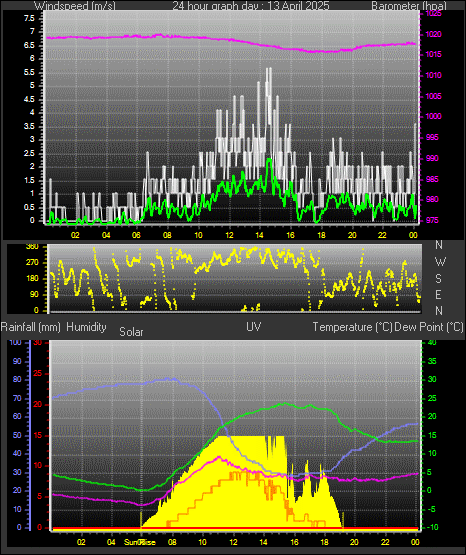The height and width of the screenshot is (555, 466).
Task: Click the "270" wind direction scale value
Action: tap(32, 263)
